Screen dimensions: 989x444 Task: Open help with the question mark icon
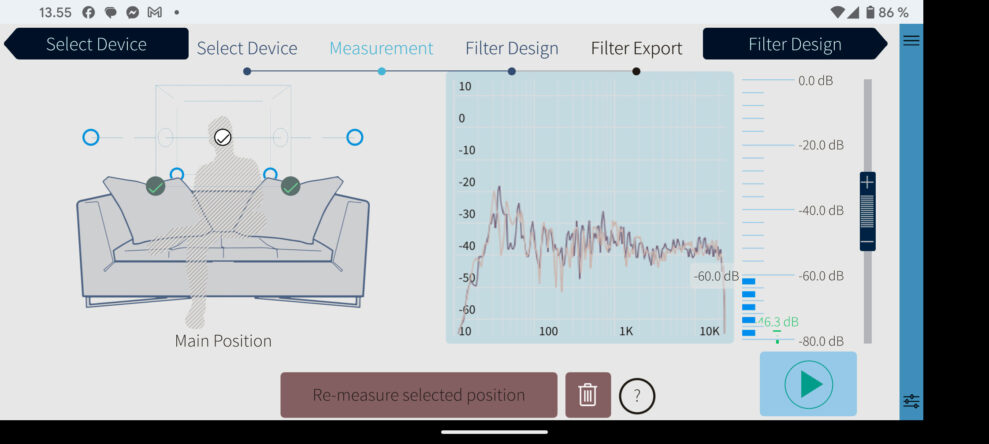pyautogui.click(x=637, y=396)
